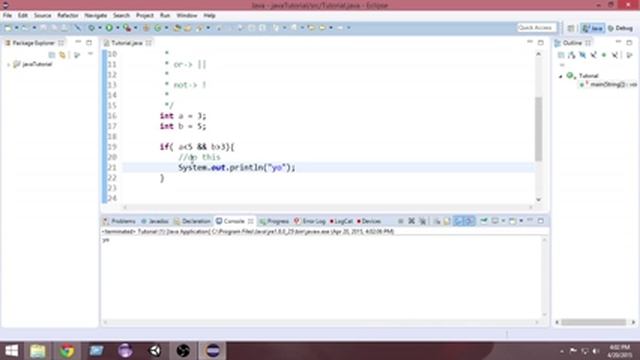Image resolution: width=640 pixels, height=360 pixels.
Task: Click Hide Fields icon in Outline toolbar
Action: (x=582, y=55)
